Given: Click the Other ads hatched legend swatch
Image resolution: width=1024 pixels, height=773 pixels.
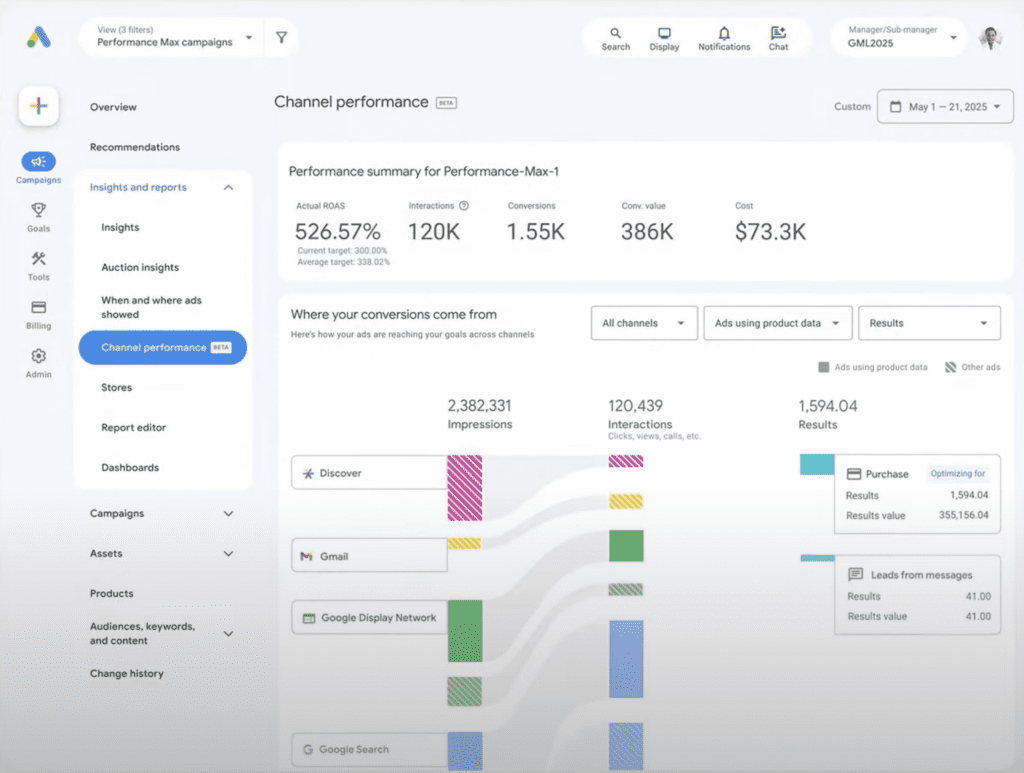Looking at the screenshot, I should [x=950, y=367].
